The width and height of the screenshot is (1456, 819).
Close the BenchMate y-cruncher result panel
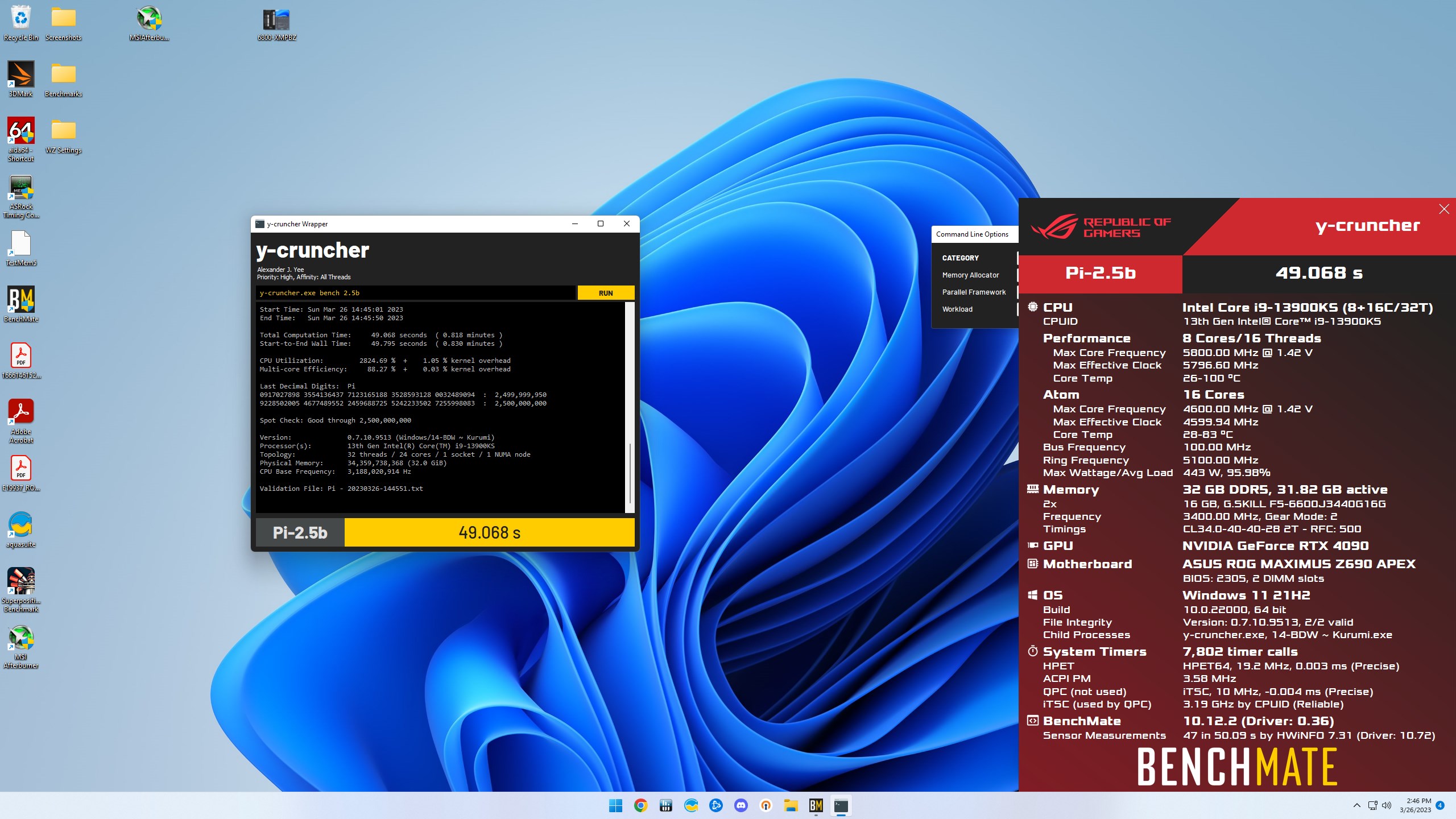pos(1443,209)
